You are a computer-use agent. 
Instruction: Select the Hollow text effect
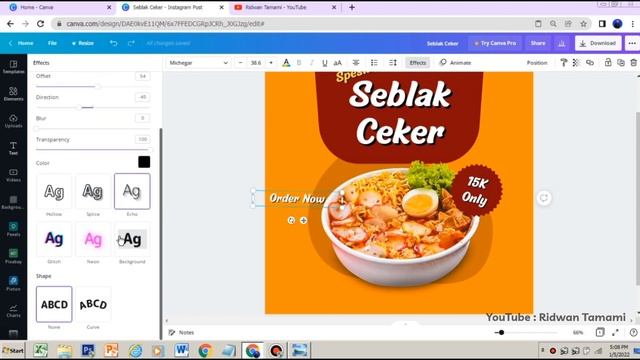pyautogui.click(x=54, y=191)
